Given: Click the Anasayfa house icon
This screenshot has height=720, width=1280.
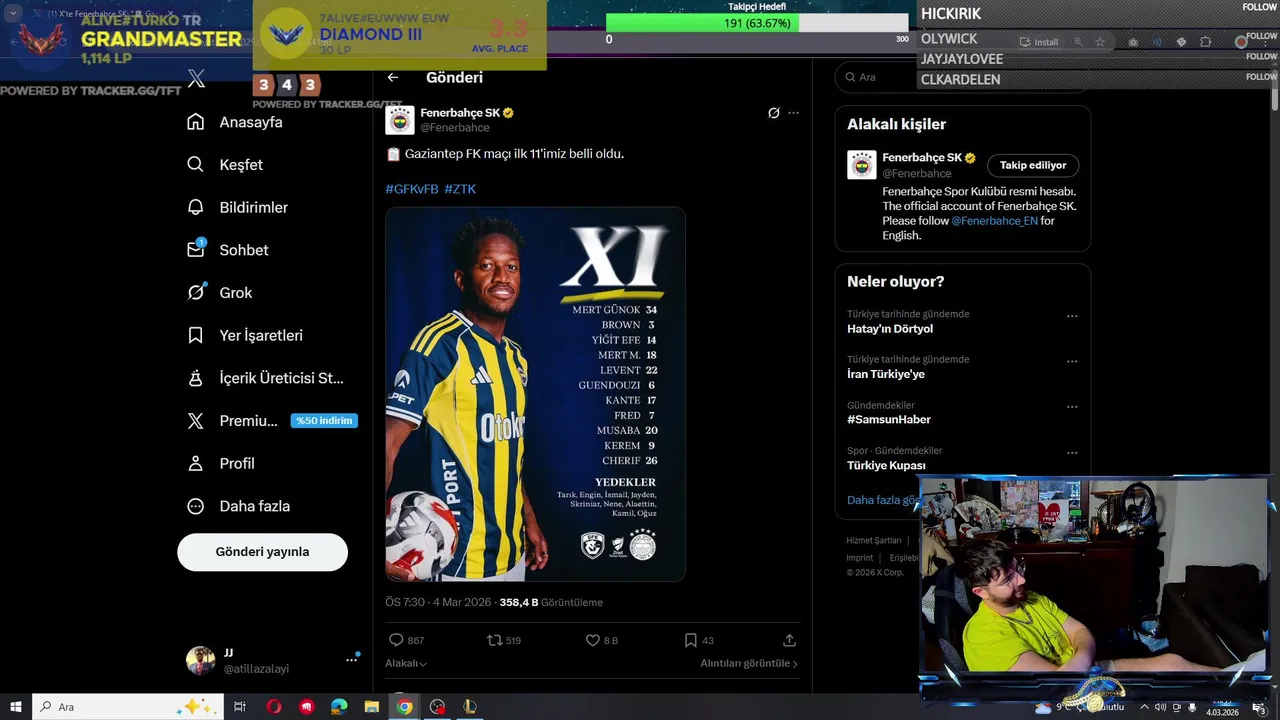Looking at the screenshot, I should [196, 122].
